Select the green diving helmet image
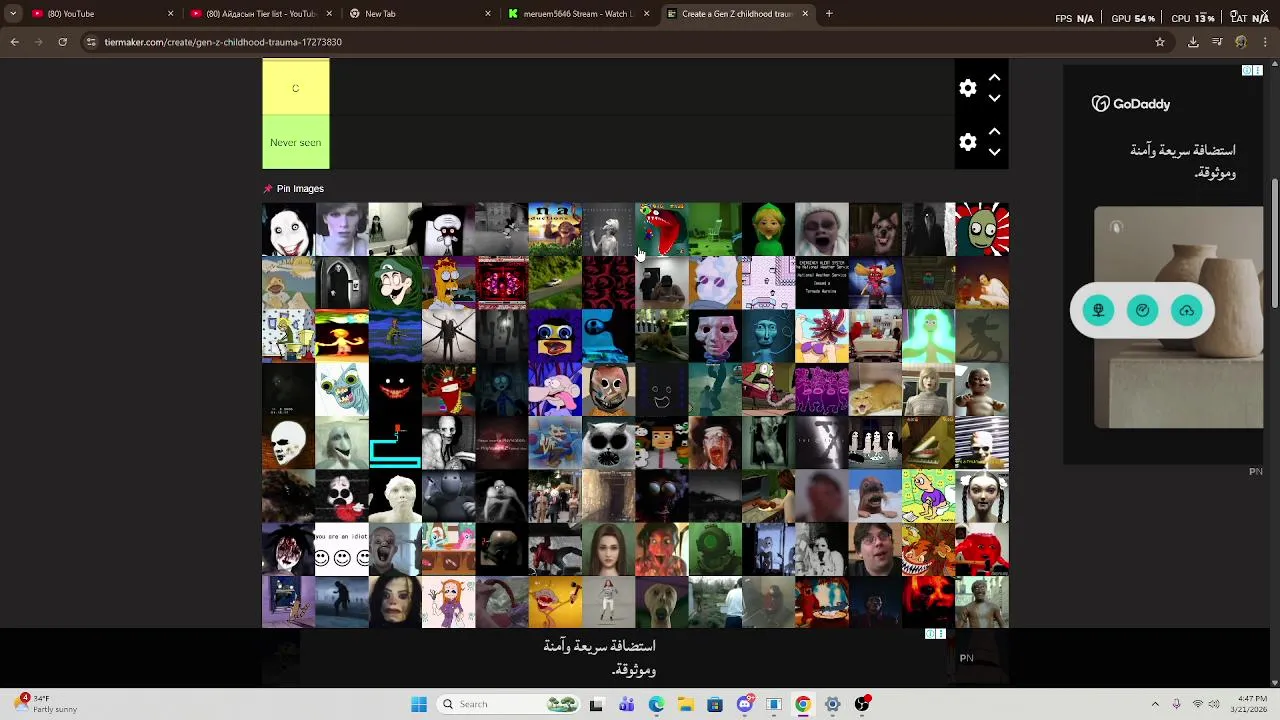The image size is (1280, 720). [x=715, y=549]
